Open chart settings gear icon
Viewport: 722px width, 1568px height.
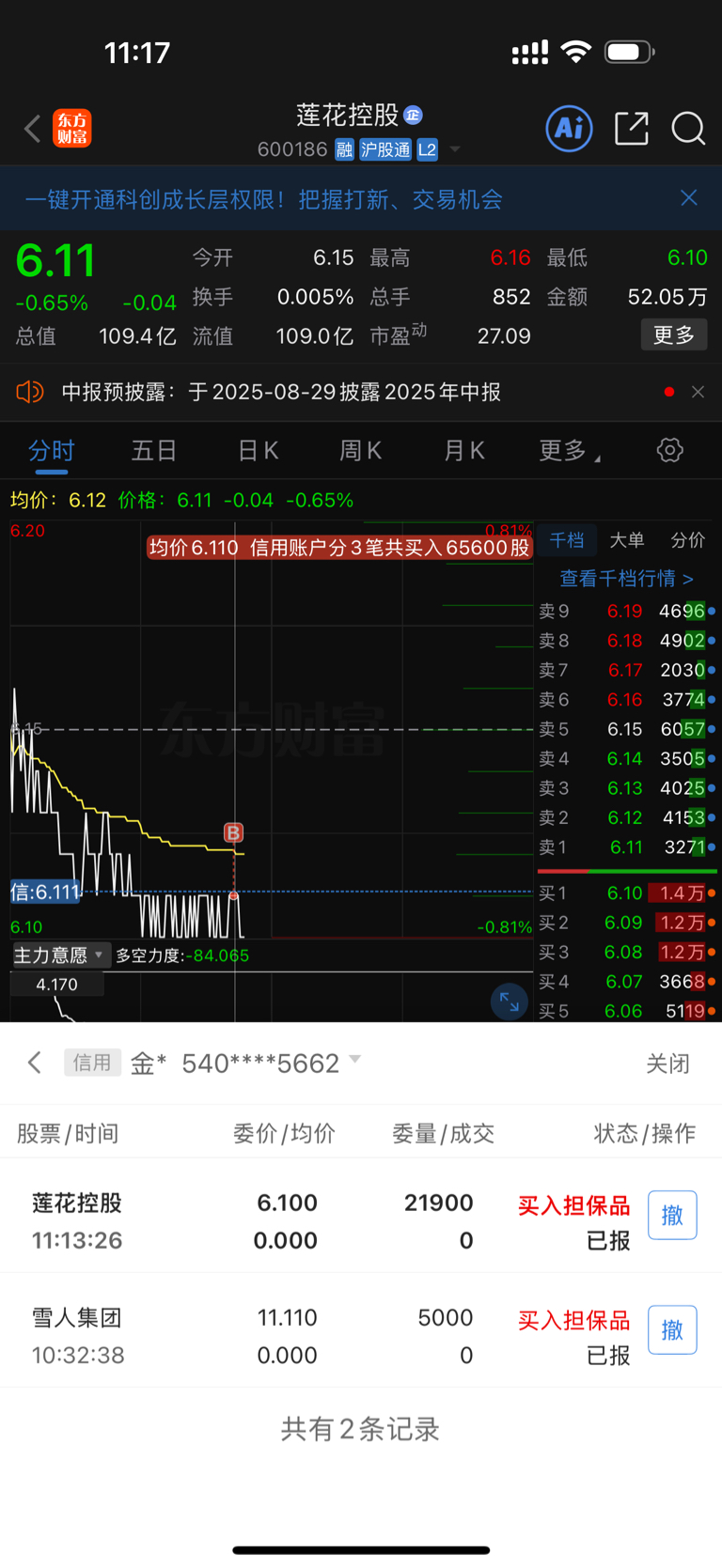669,450
